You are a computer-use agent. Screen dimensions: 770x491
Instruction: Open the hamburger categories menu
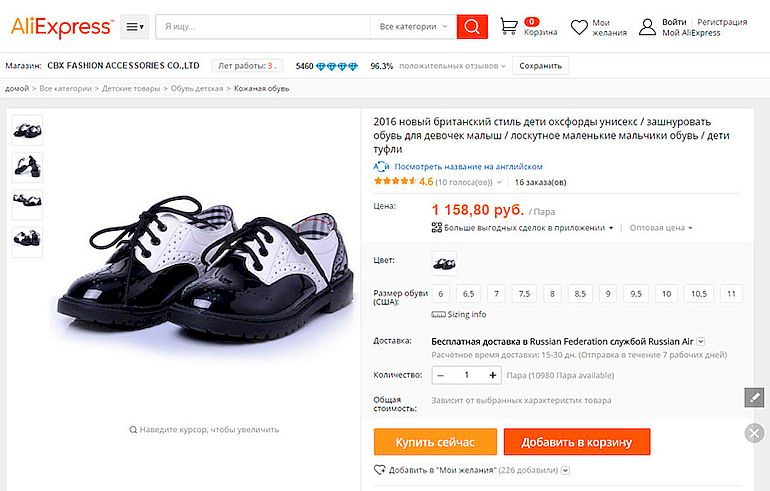134,27
